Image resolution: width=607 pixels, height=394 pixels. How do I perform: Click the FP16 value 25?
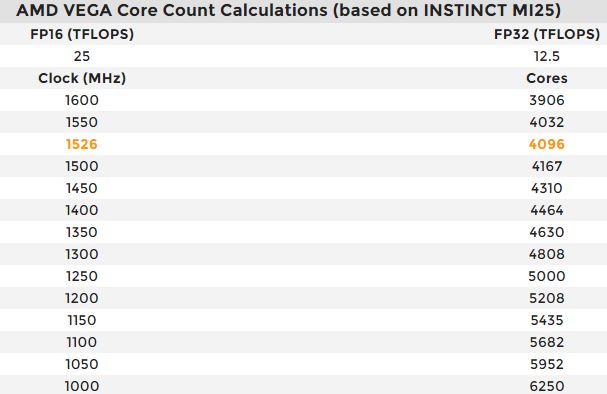coord(82,56)
